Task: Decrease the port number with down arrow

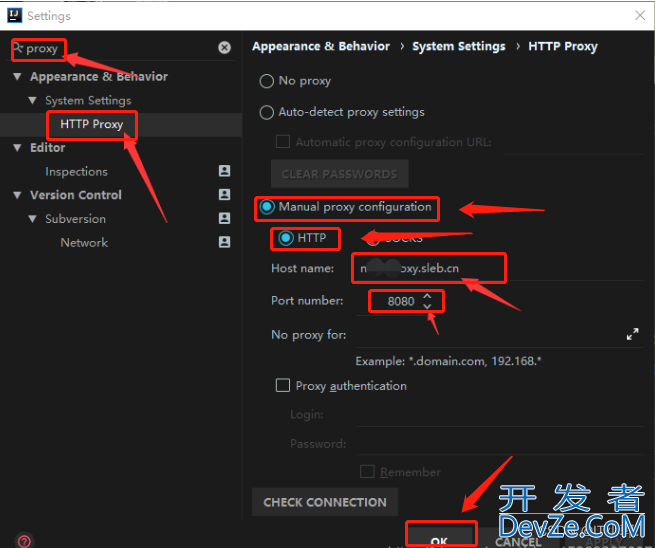Action: coord(427,306)
